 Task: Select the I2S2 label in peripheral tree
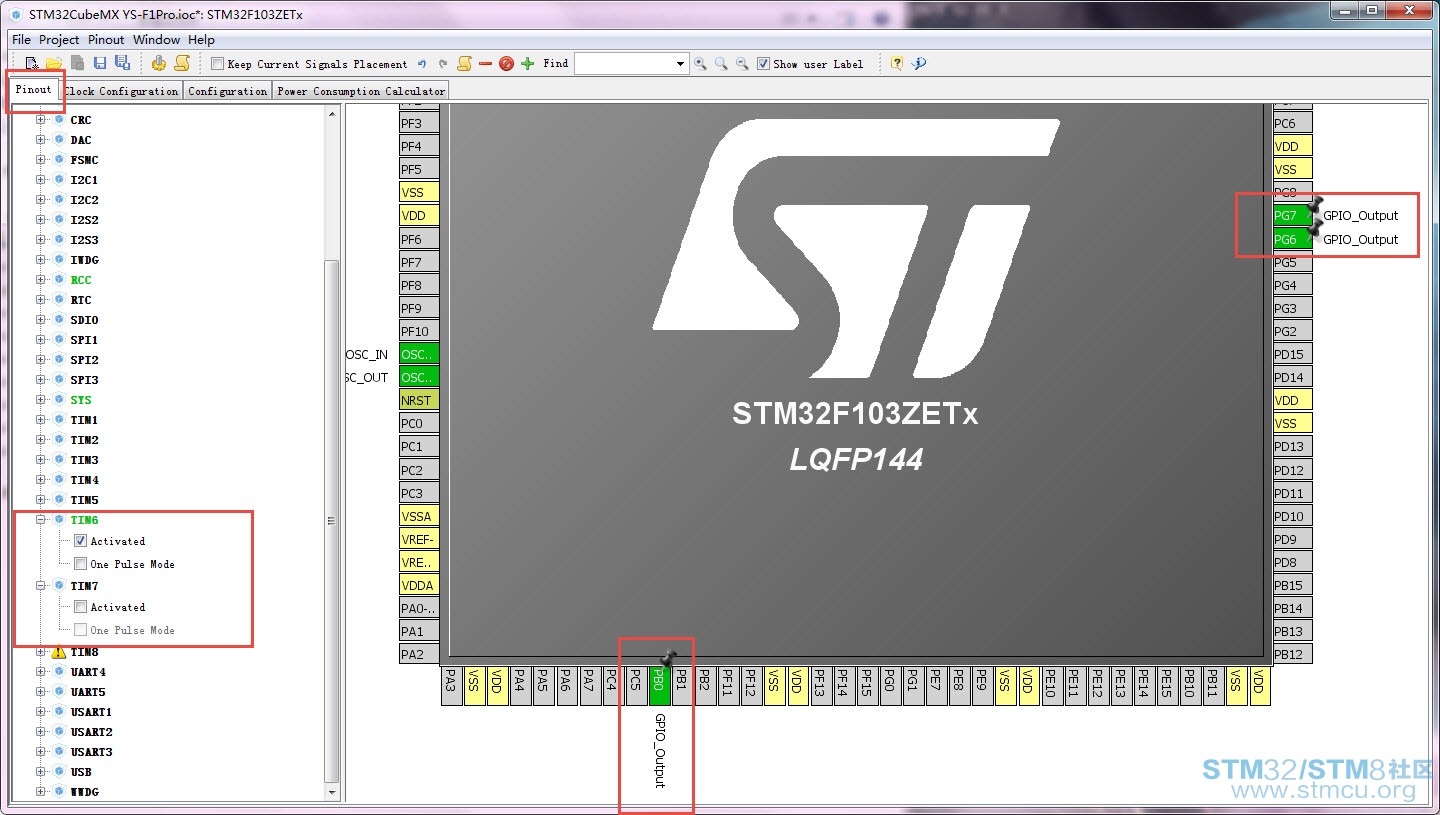click(x=85, y=220)
